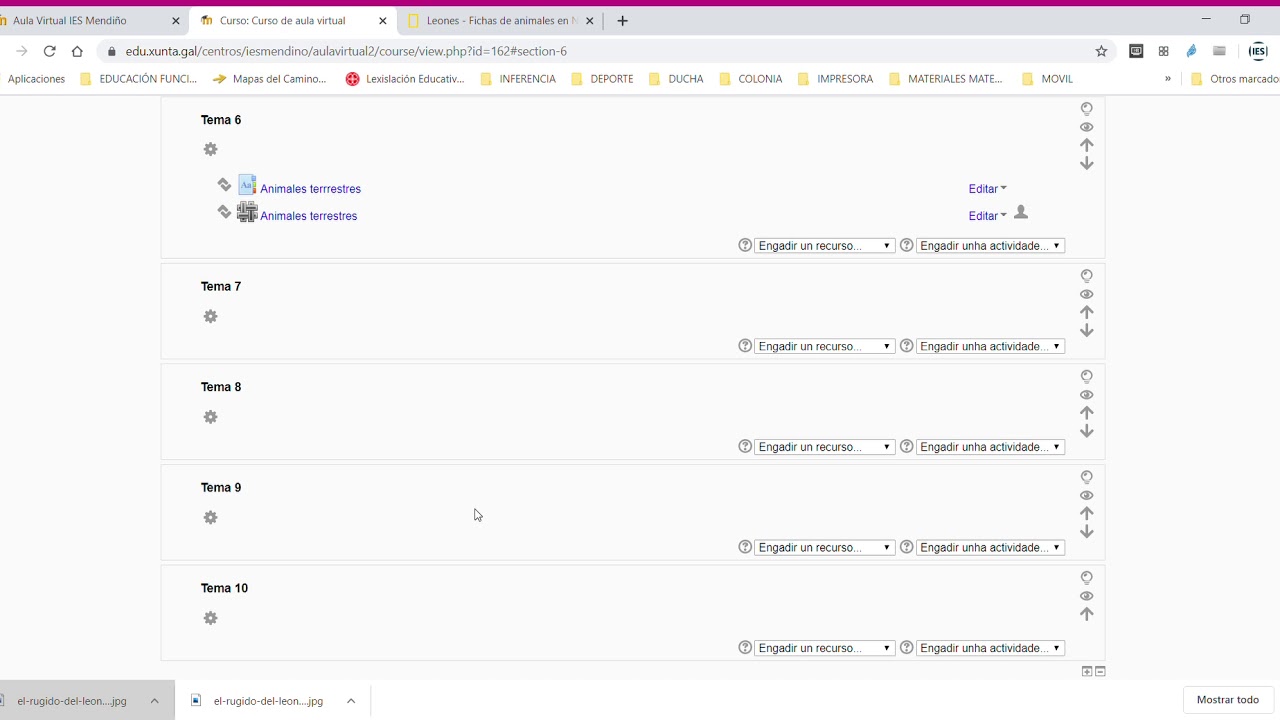Open Engadir un recurso dropdown in Tema 6

(x=824, y=246)
